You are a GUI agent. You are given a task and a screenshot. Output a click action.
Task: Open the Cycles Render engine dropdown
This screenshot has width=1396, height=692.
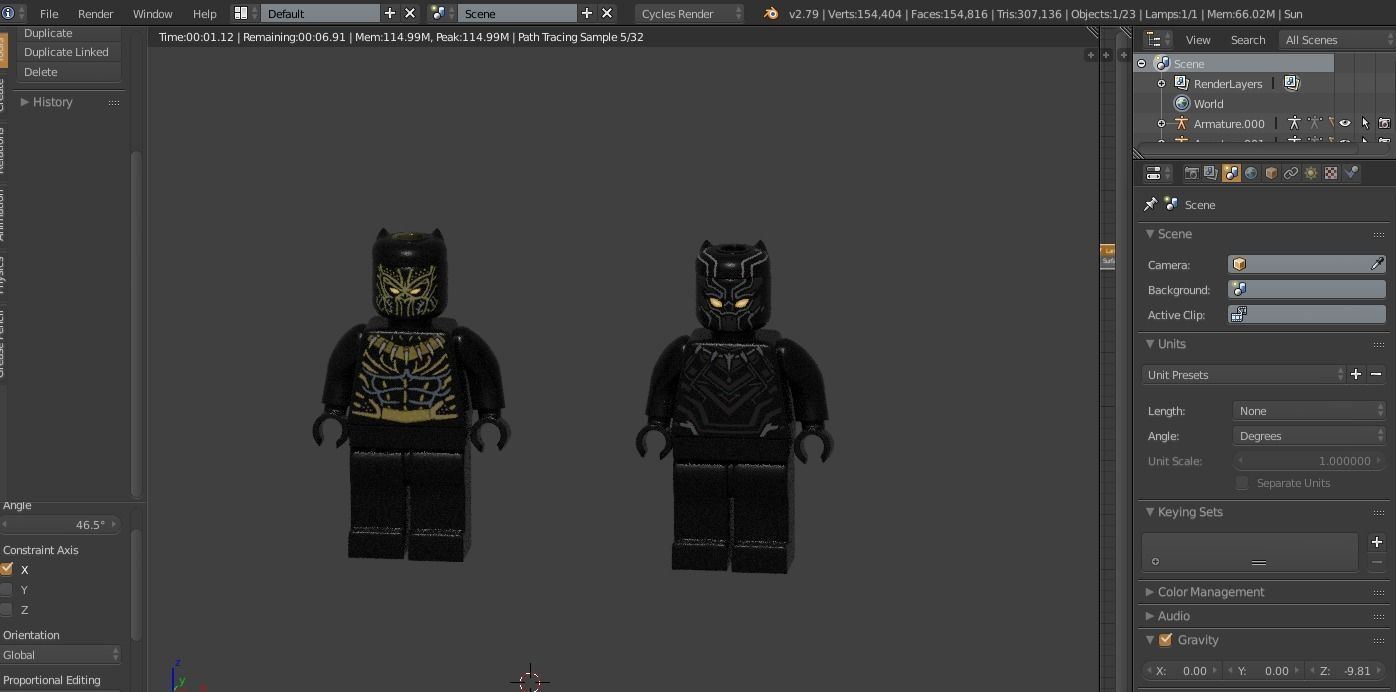(690, 13)
